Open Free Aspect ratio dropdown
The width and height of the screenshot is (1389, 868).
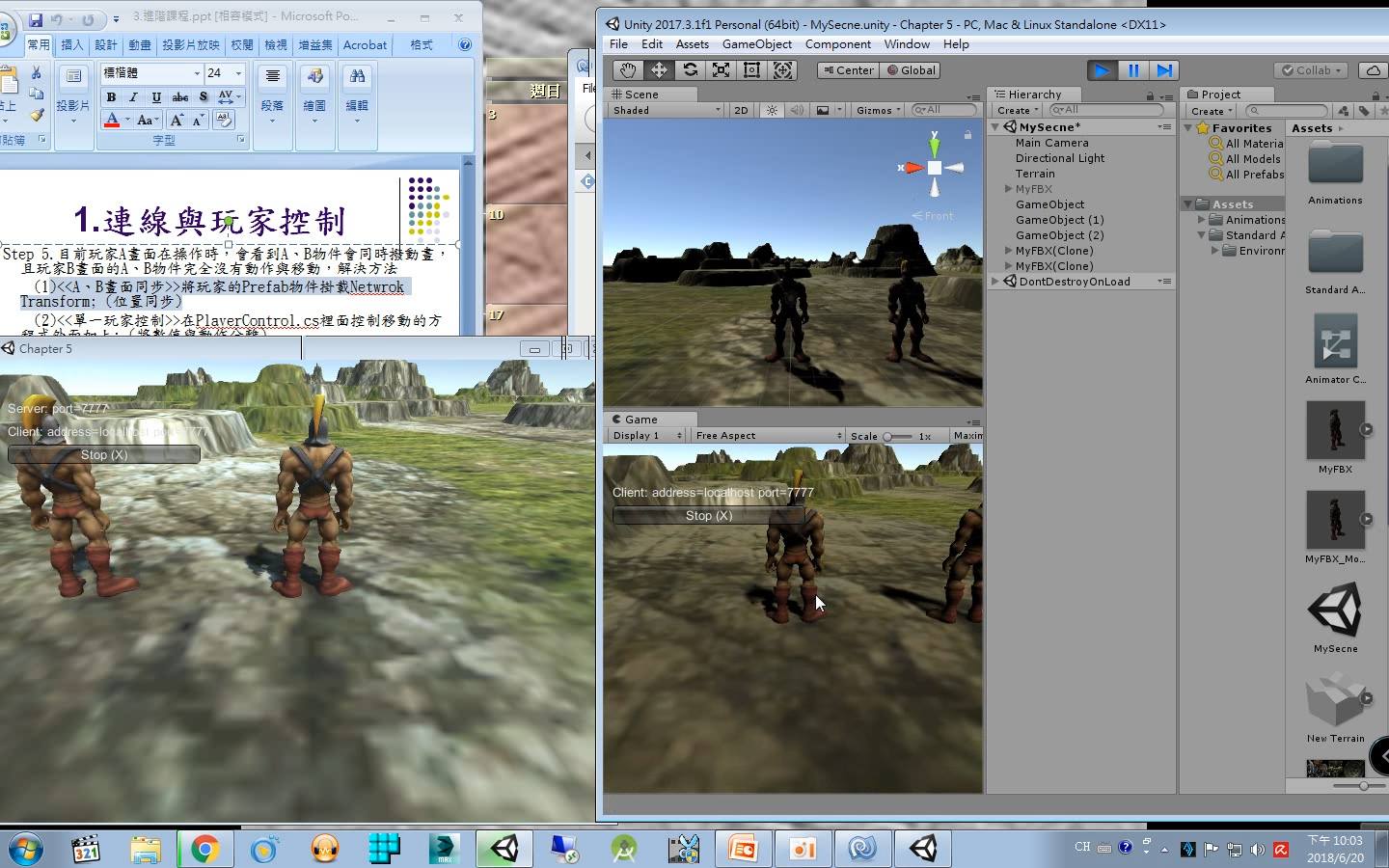click(768, 436)
